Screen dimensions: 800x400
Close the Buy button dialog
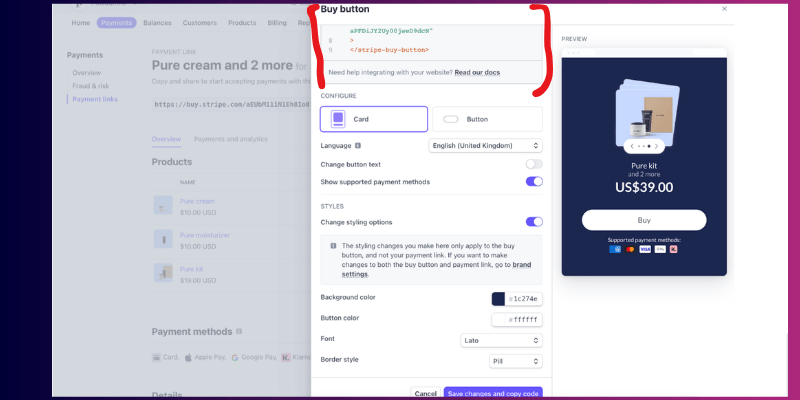tap(724, 8)
